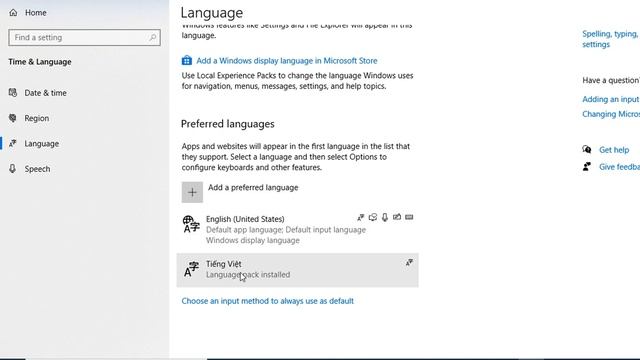This screenshot has height=360, width=640.
Task: Open Choose an input method default link
Action: (x=268, y=301)
